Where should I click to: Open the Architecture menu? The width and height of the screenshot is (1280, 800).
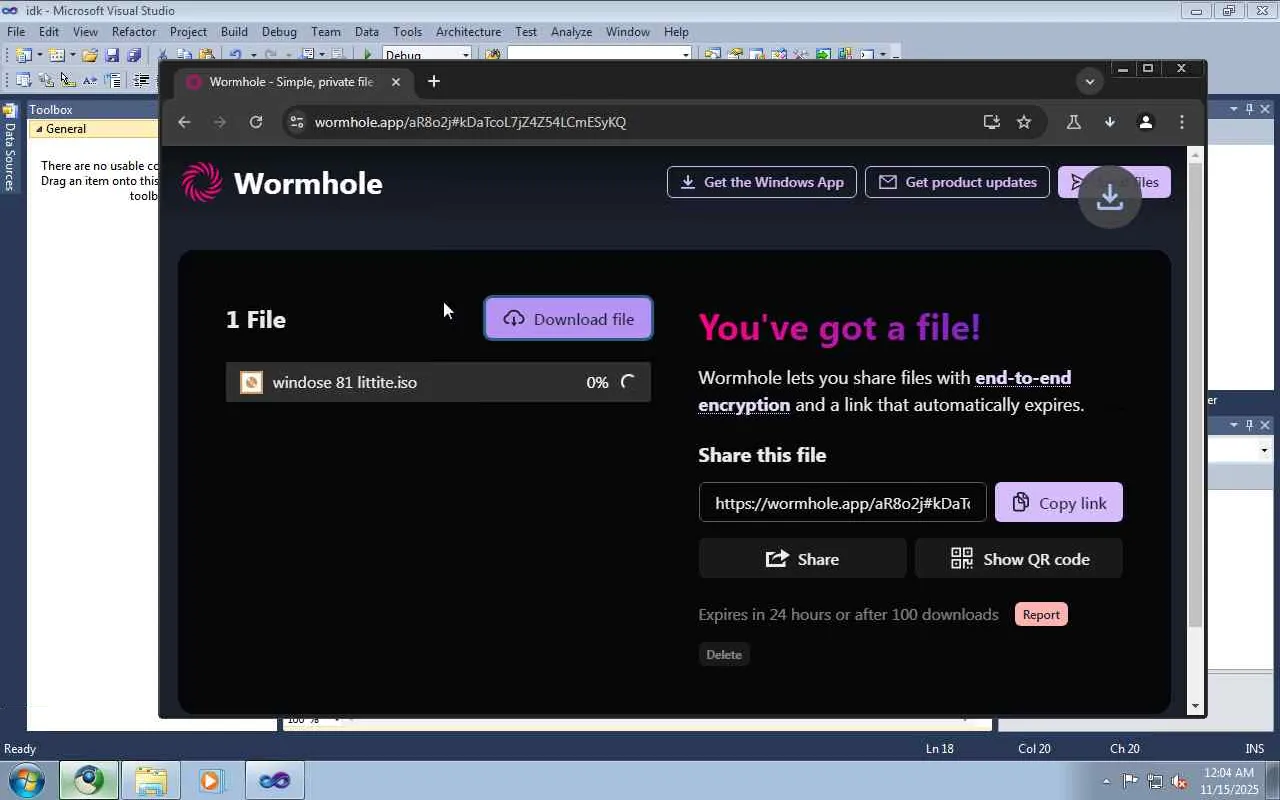point(468,32)
